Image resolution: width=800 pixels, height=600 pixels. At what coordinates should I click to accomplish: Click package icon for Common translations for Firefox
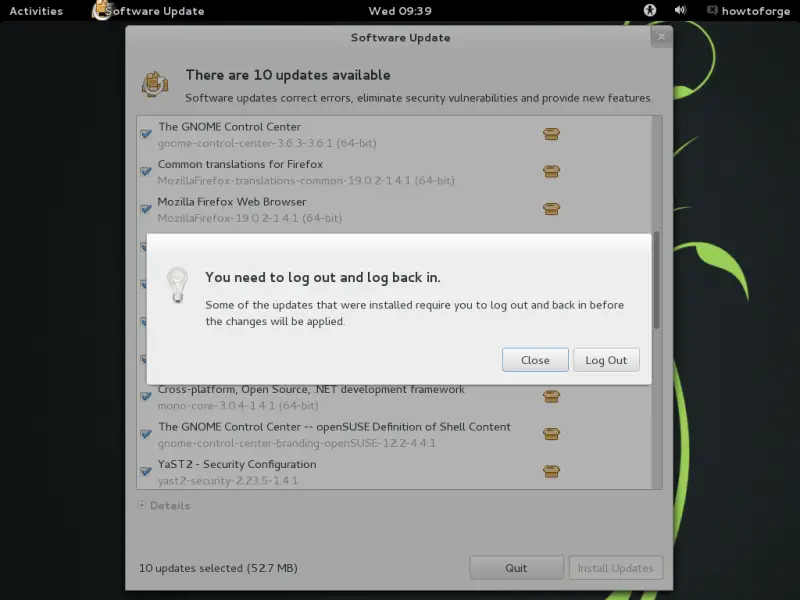[x=551, y=171]
